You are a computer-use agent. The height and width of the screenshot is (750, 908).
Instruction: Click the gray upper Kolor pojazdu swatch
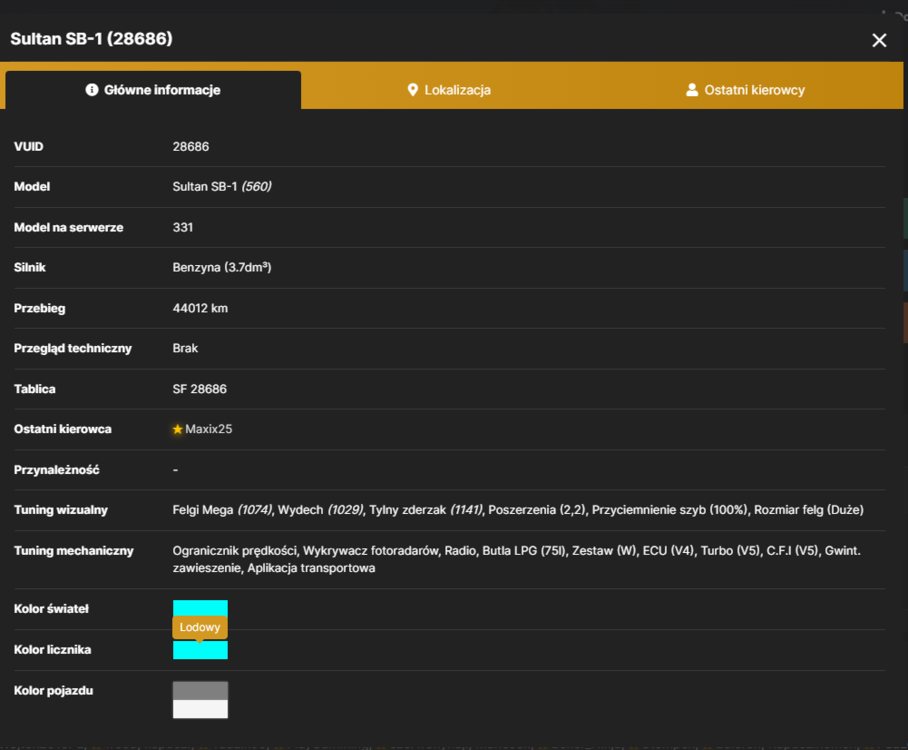coord(200,690)
